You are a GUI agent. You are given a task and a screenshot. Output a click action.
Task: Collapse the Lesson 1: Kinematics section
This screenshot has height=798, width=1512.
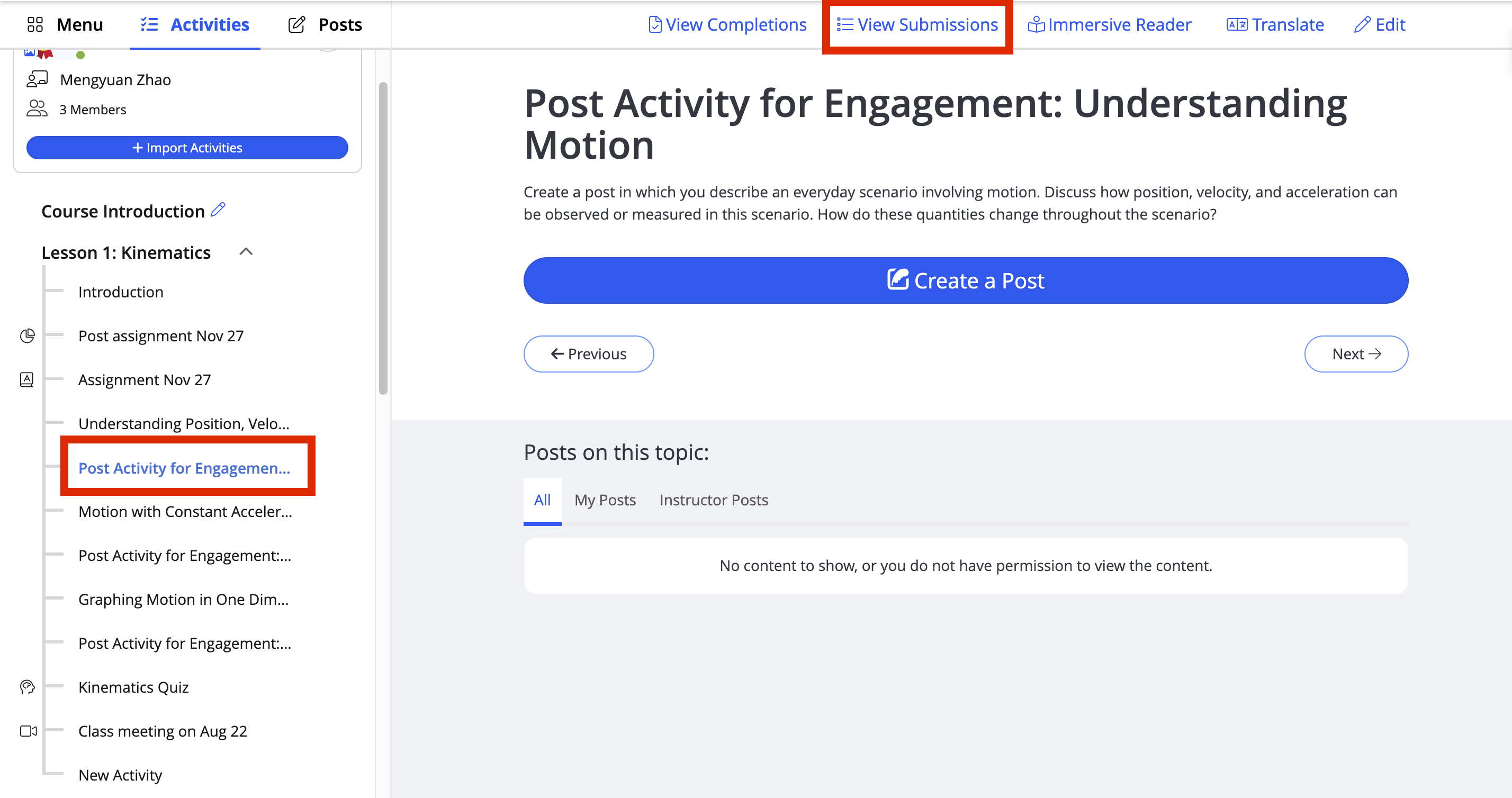[x=246, y=252]
